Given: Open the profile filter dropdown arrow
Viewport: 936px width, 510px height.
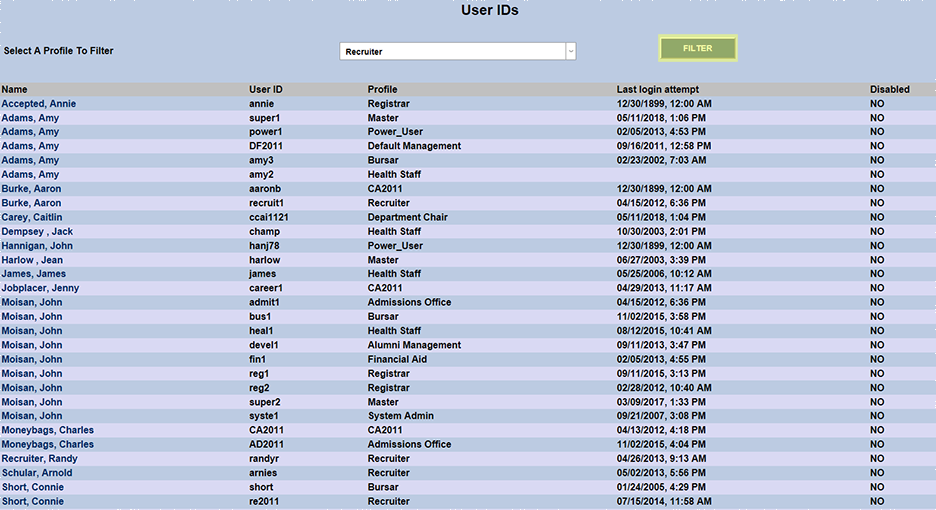Looking at the screenshot, I should 571,51.
